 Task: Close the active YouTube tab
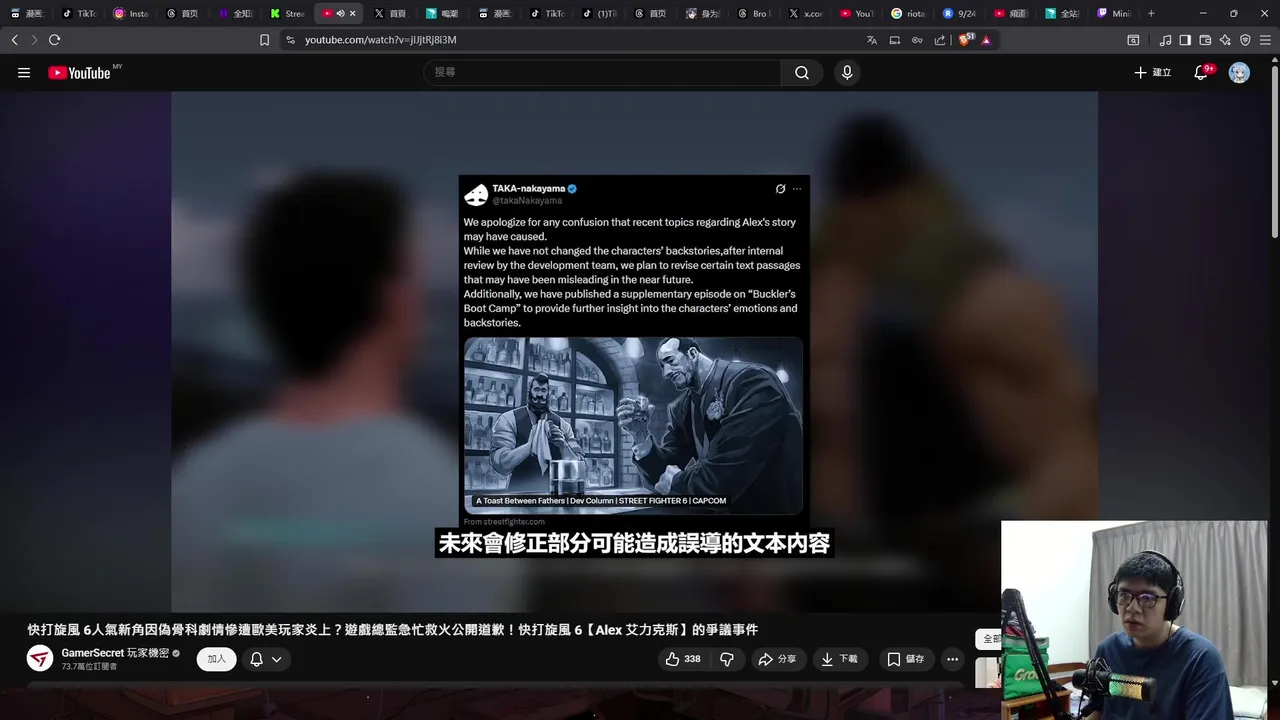[352, 14]
